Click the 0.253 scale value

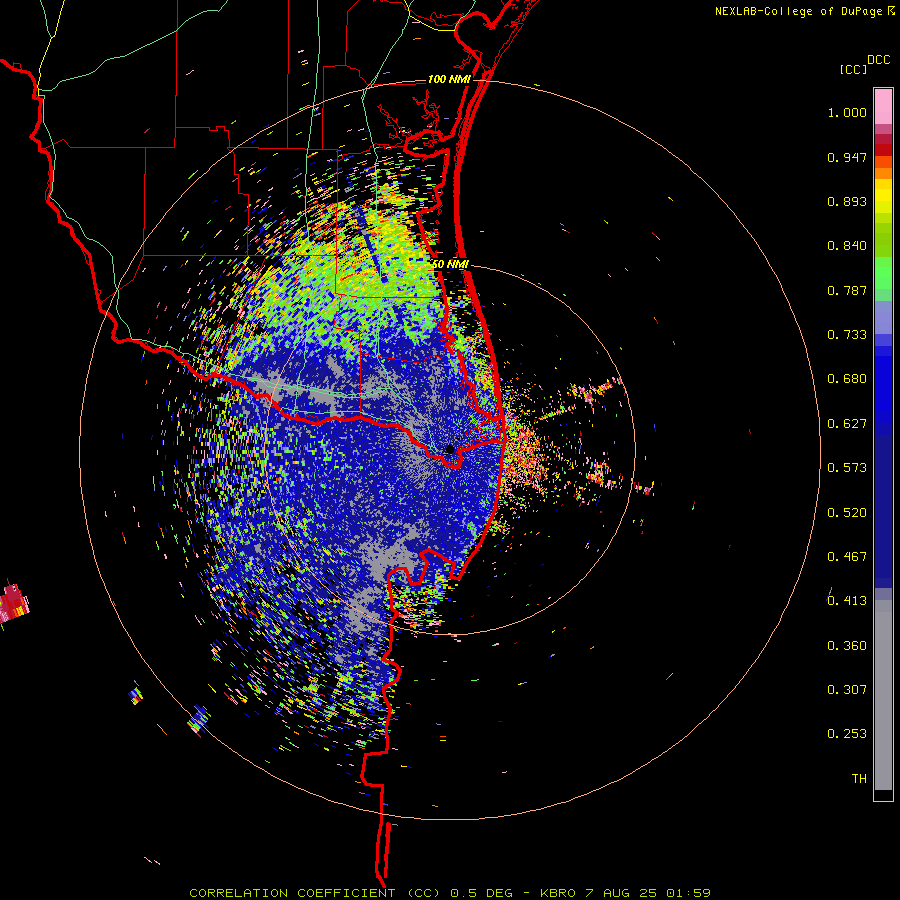[x=847, y=734]
